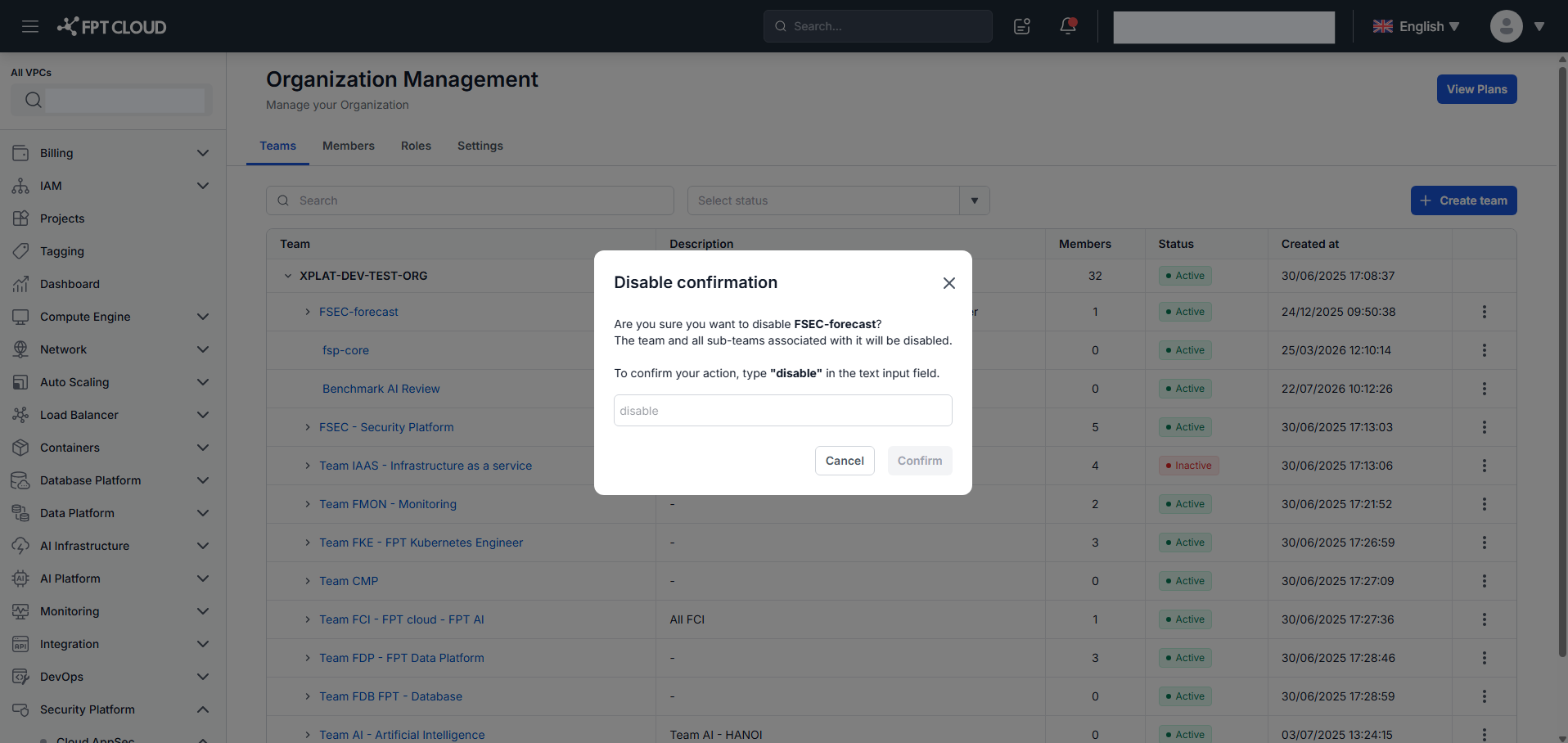This screenshot has height=743, width=1568.
Task: Click the Inactive status badge
Action: pyautogui.click(x=1189, y=466)
